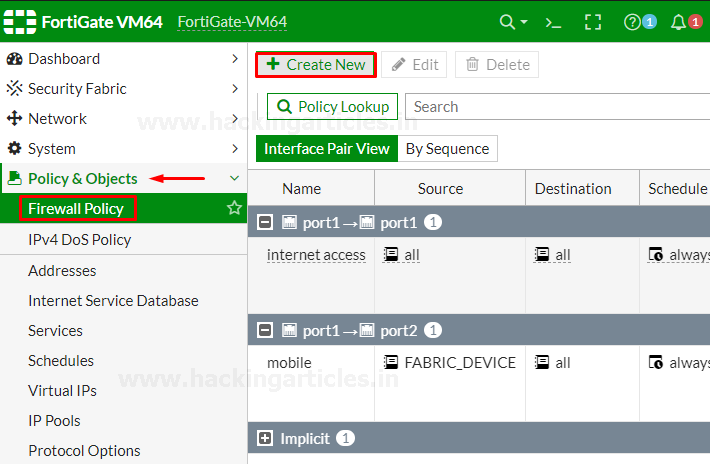Focus the policy Search field
The image size is (710, 464).
tap(557, 107)
